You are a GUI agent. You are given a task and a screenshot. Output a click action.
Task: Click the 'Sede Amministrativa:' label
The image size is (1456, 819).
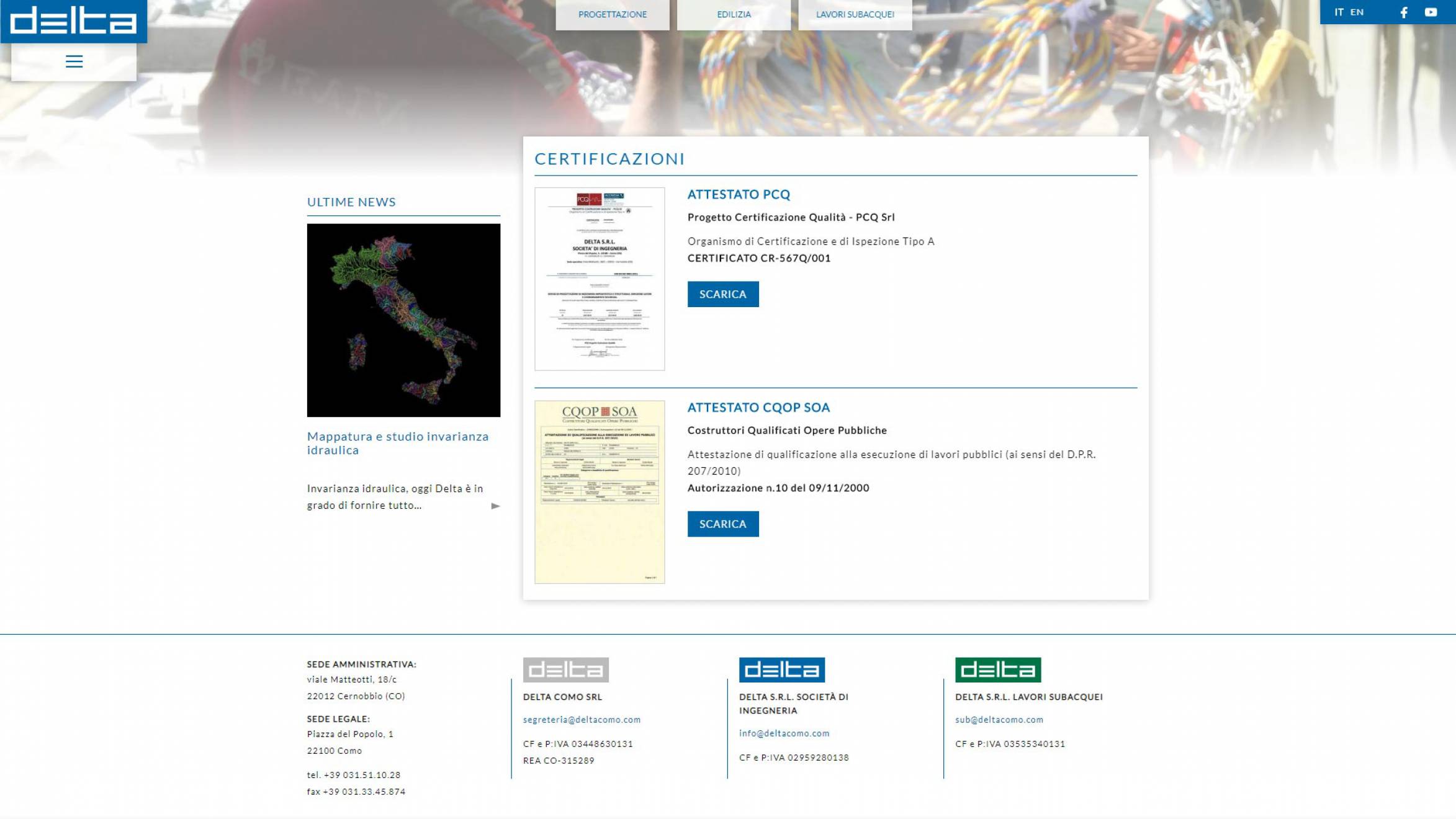pyautogui.click(x=362, y=665)
